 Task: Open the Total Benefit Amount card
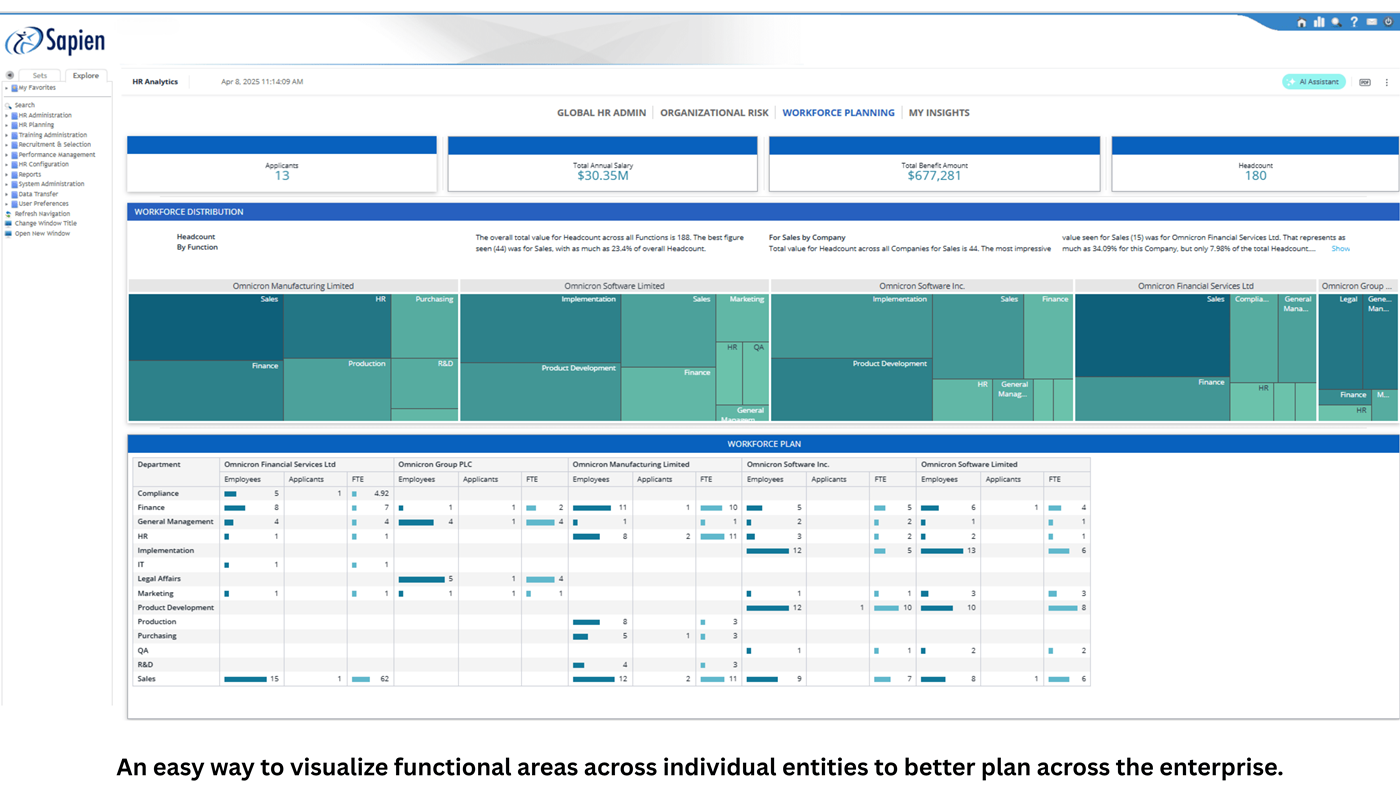coord(934,164)
